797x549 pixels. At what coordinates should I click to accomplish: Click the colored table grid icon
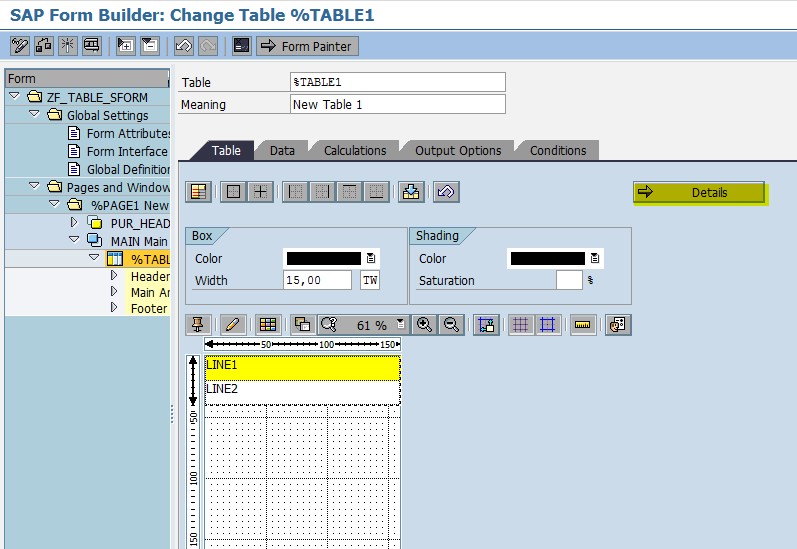pos(267,324)
